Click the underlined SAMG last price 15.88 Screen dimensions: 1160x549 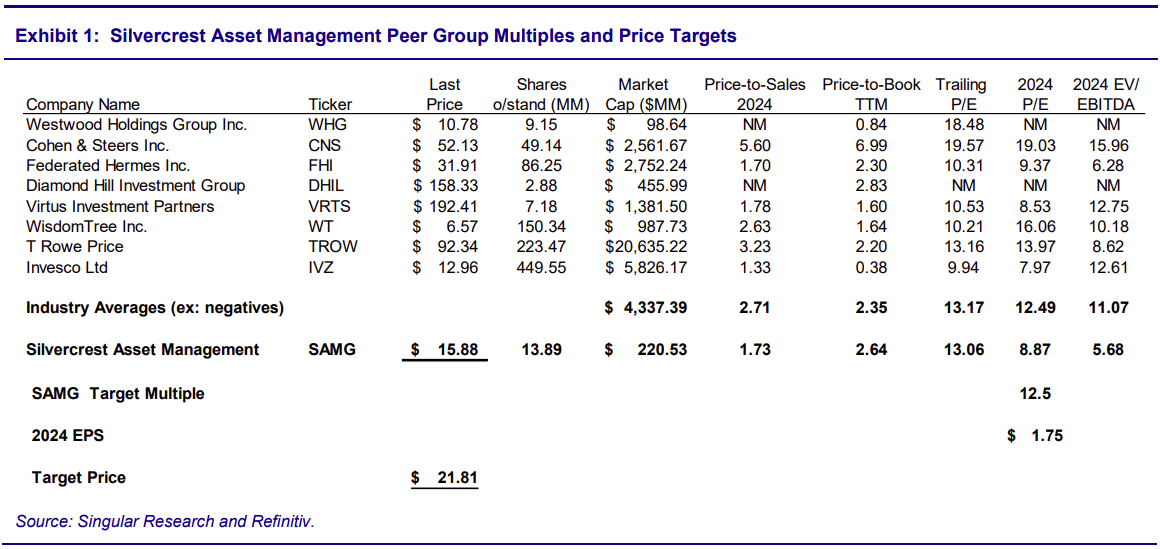point(444,349)
